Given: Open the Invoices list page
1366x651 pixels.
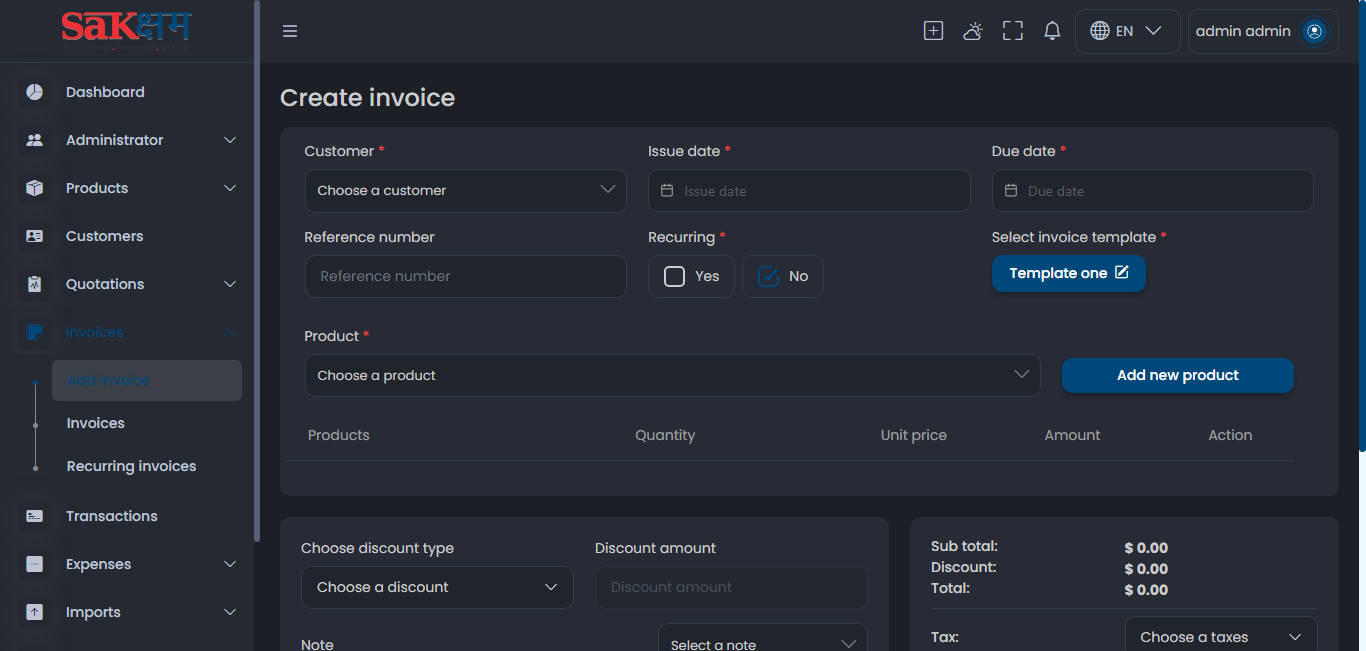Looking at the screenshot, I should 95,422.
